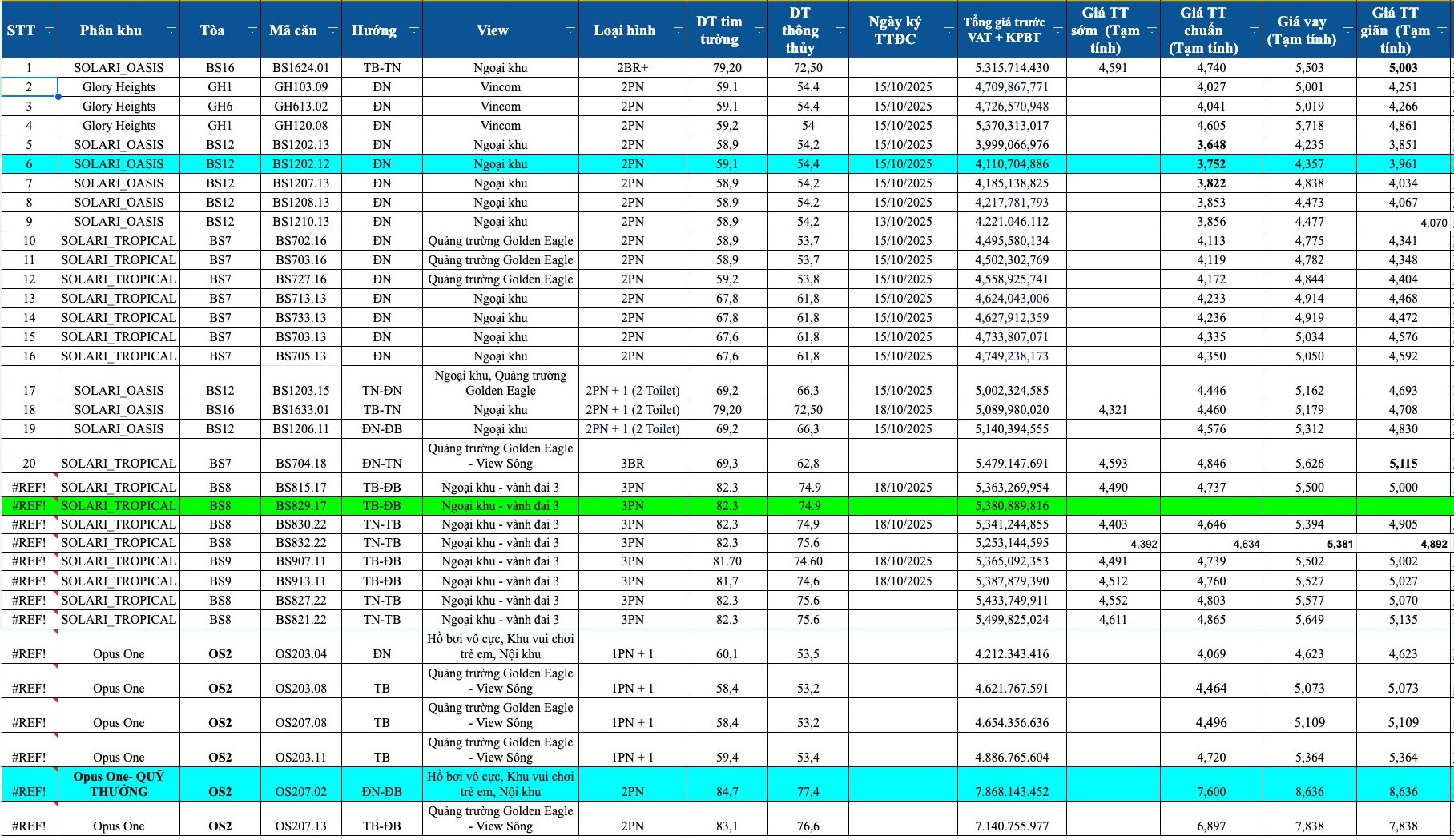Open the Ngày ký TTĐC filter icon
Image resolution: width=1454 pixels, height=840 pixels.
coord(949,30)
